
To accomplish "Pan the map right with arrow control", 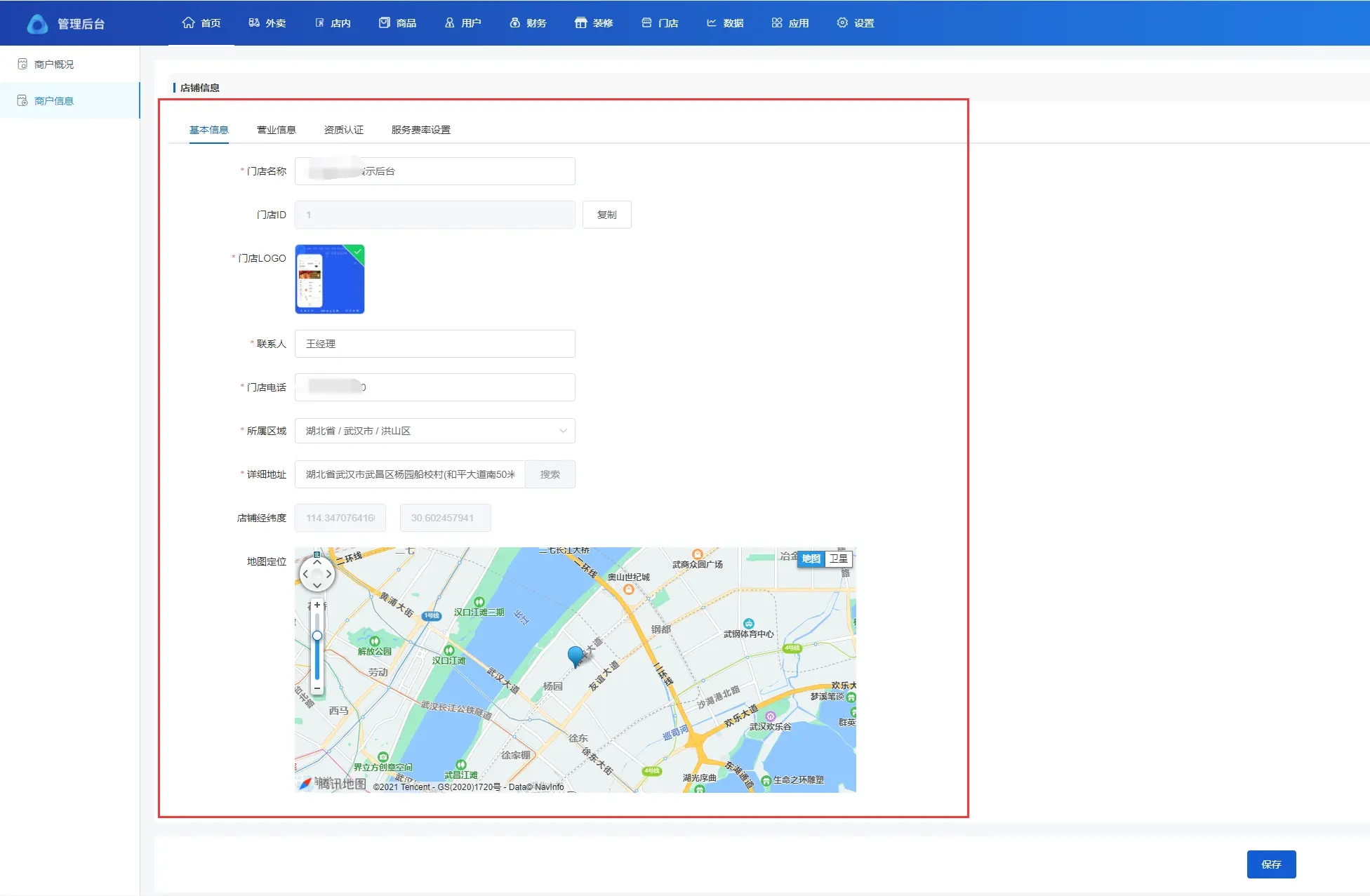I will 328,574.
